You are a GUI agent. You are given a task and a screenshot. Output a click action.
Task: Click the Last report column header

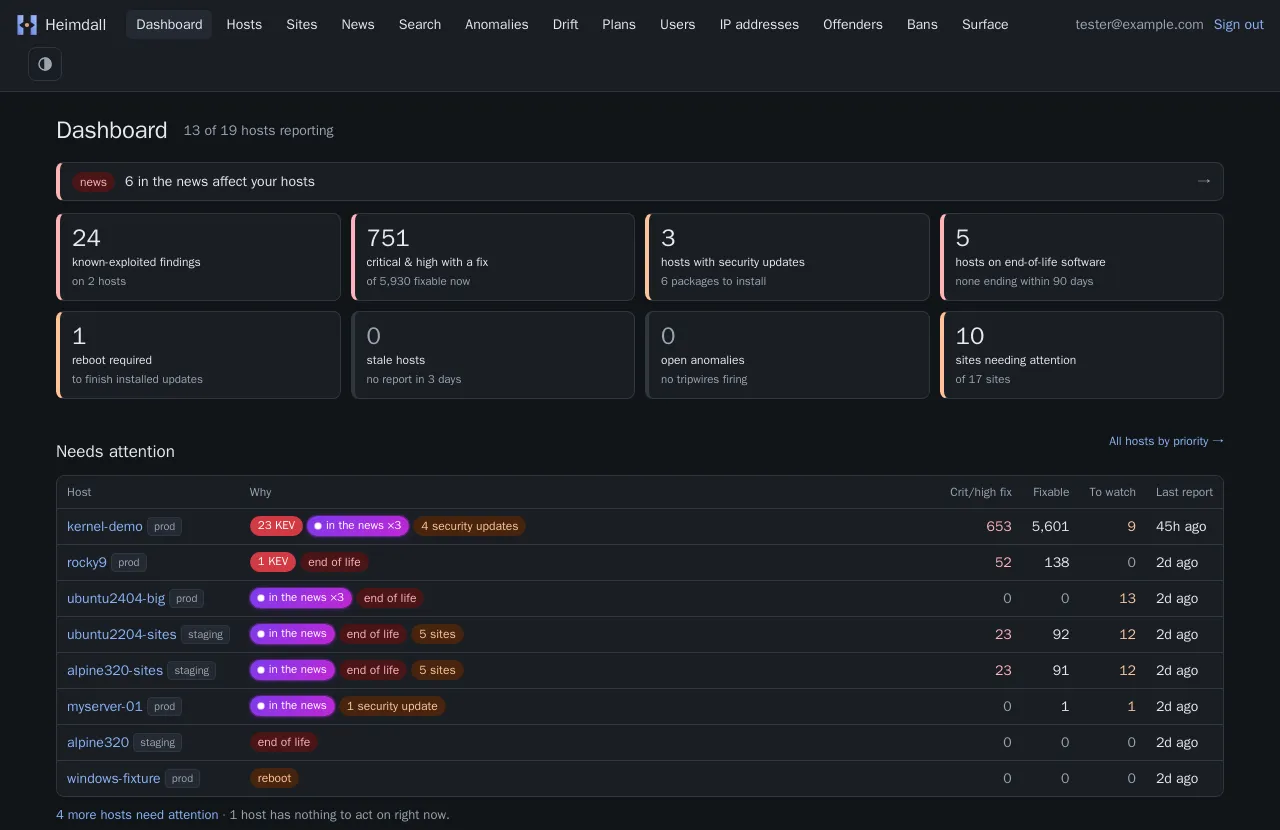point(1184,492)
